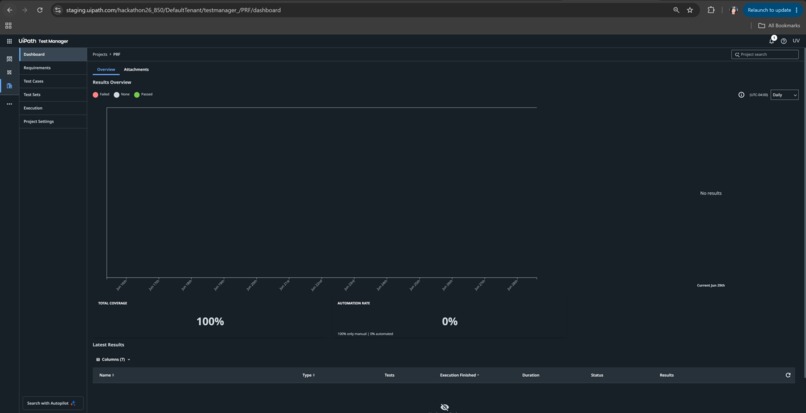Click Relaunch to update button
Viewport: 806px width, 413px height.
click(773, 10)
